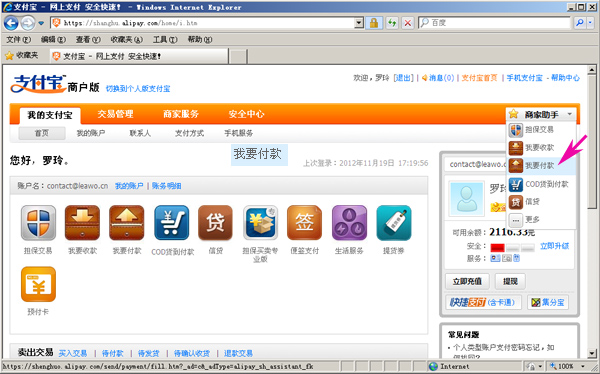Viewport: 600px width, 374px height.
Task: Select 信贷 in the 商家助手 dropdown
Action: click(x=541, y=202)
